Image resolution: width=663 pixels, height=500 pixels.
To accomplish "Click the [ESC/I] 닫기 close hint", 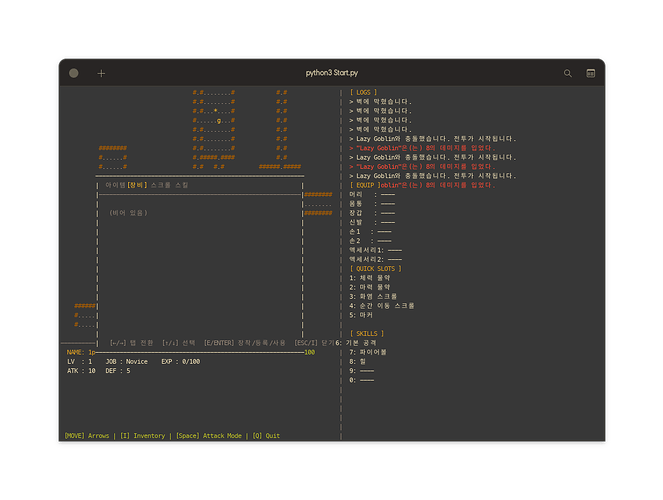I will 315,342.
